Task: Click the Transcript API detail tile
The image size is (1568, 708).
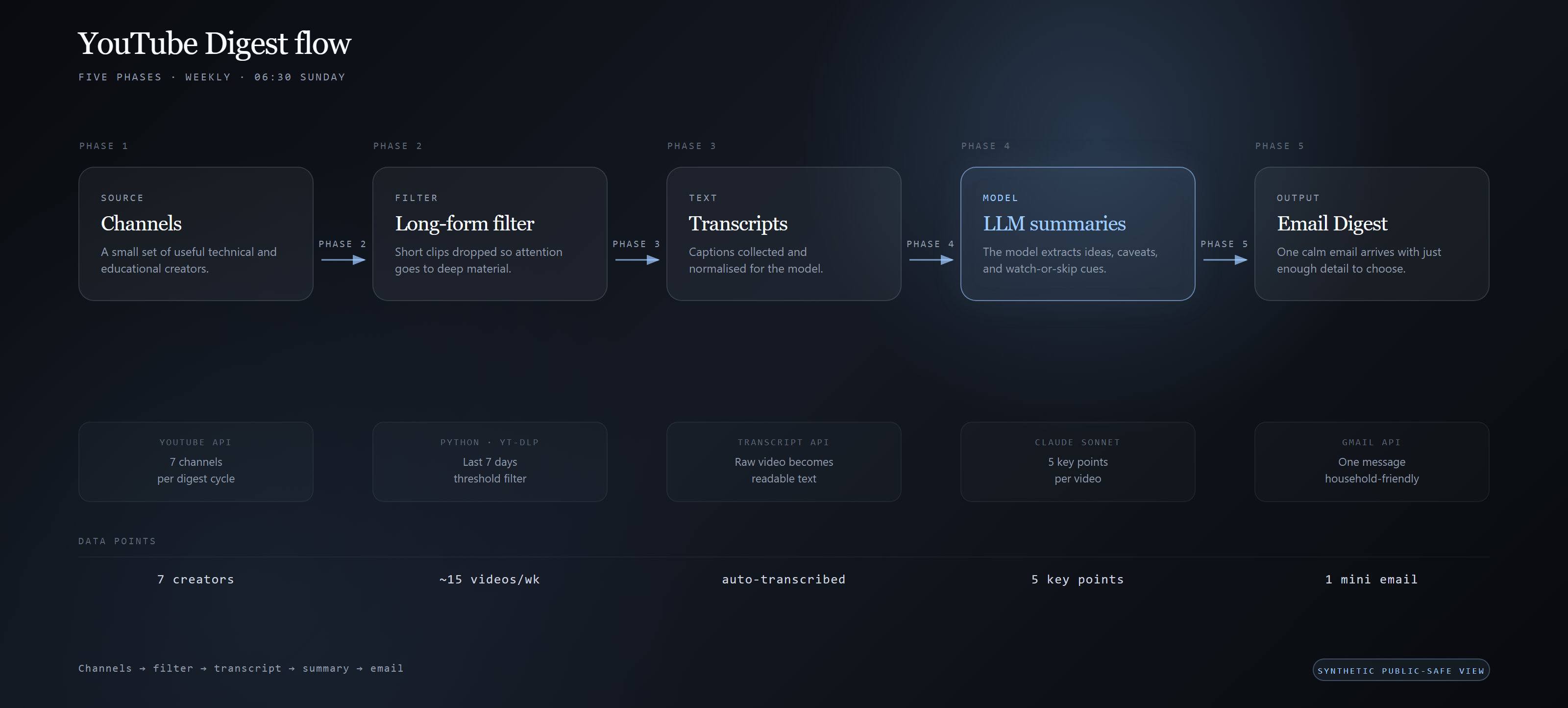Action: click(784, 461)
